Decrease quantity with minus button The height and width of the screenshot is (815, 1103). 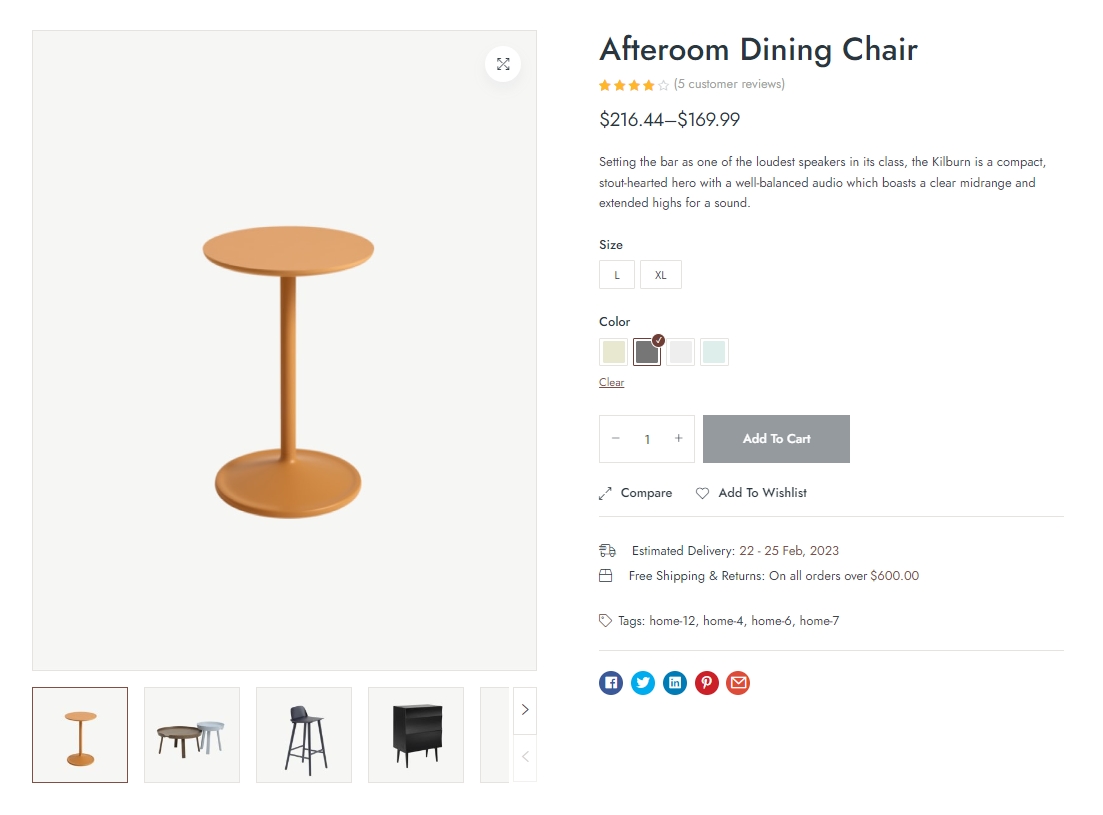coord(616,439)
